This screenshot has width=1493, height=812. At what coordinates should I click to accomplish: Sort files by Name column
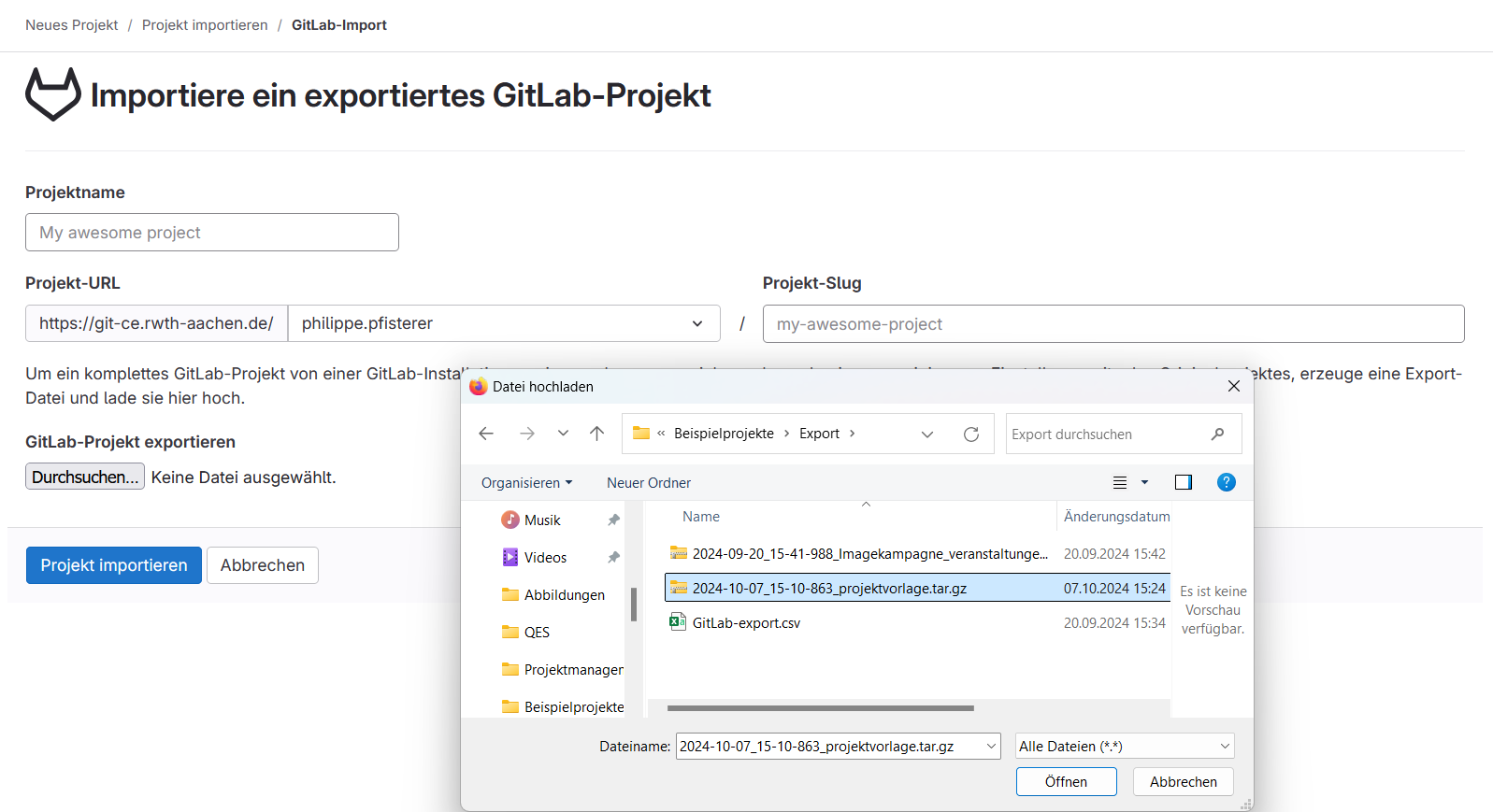click(x=701, y=517)
